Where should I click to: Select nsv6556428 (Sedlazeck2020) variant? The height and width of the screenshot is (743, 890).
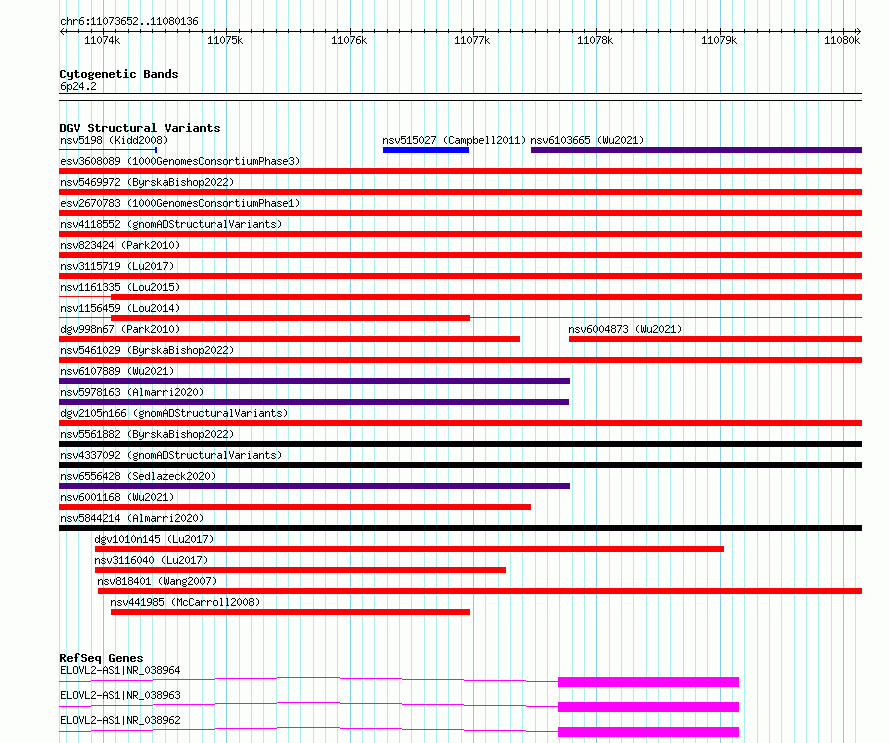pyautogui.click(x=138, y=476)
